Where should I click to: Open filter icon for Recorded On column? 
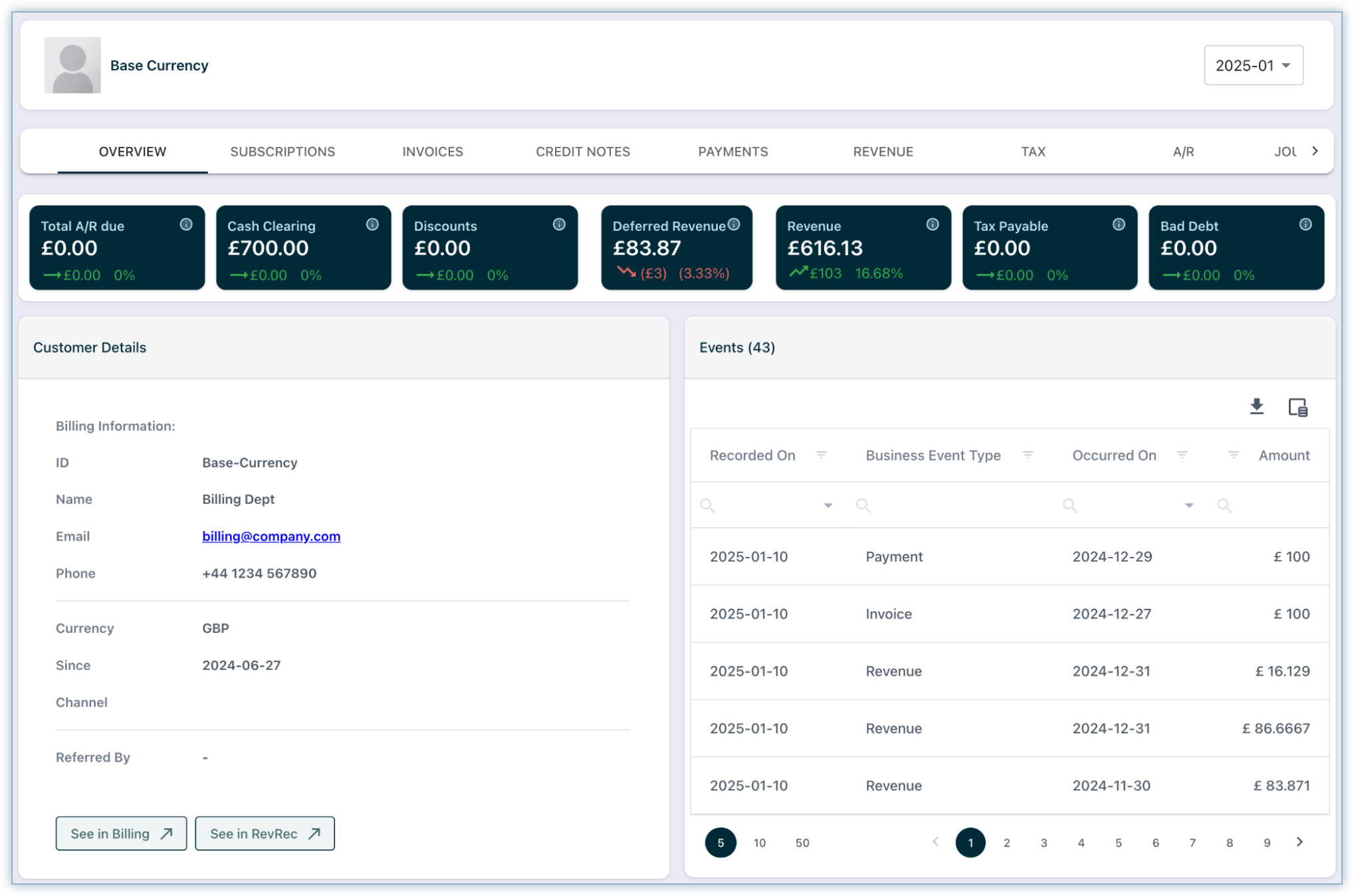[x=821, y=455]
